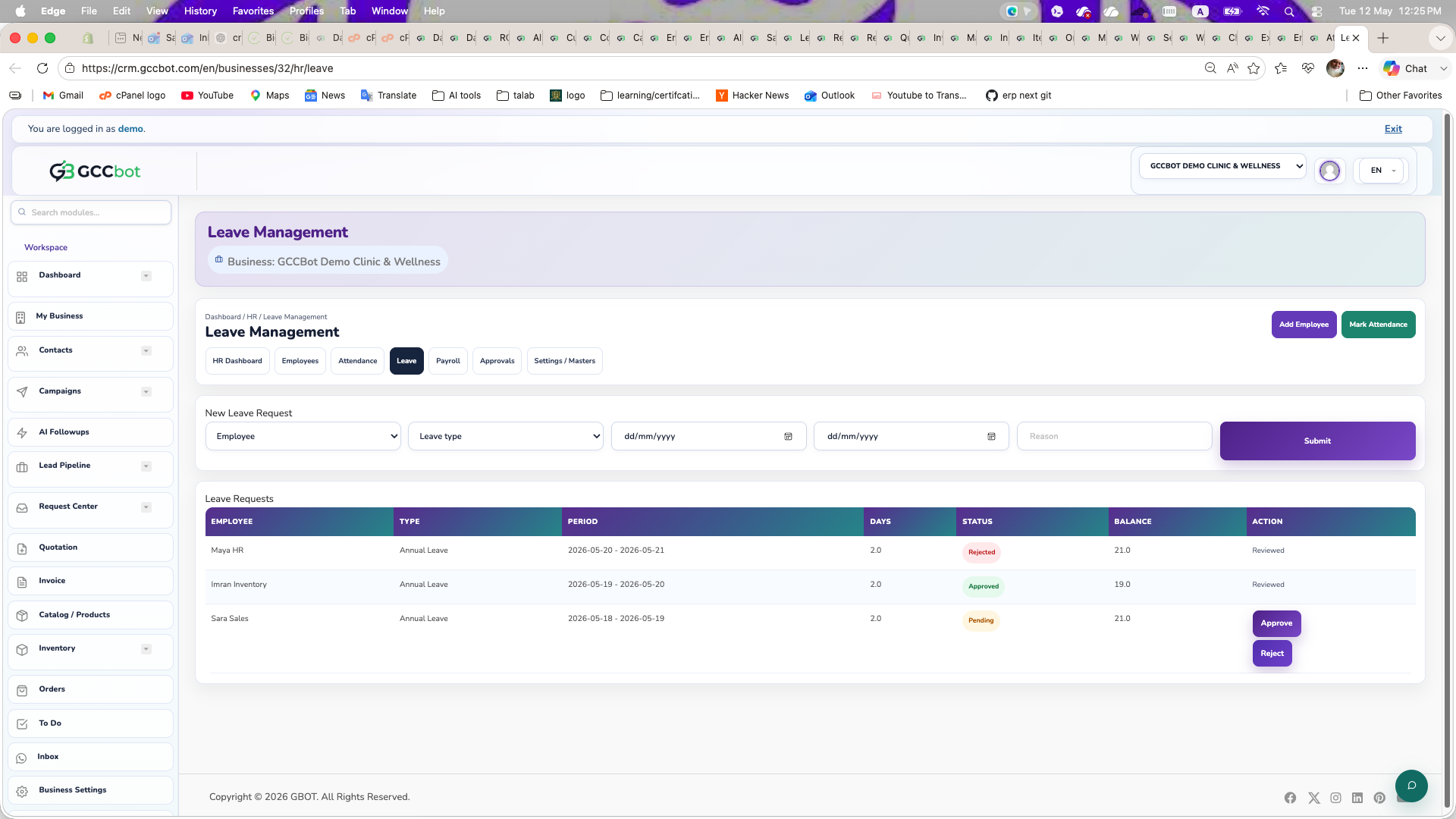The height and width of the screenshot is (819, 1456).
Task: Open a new browser tab
Action: coord(1383,38)
